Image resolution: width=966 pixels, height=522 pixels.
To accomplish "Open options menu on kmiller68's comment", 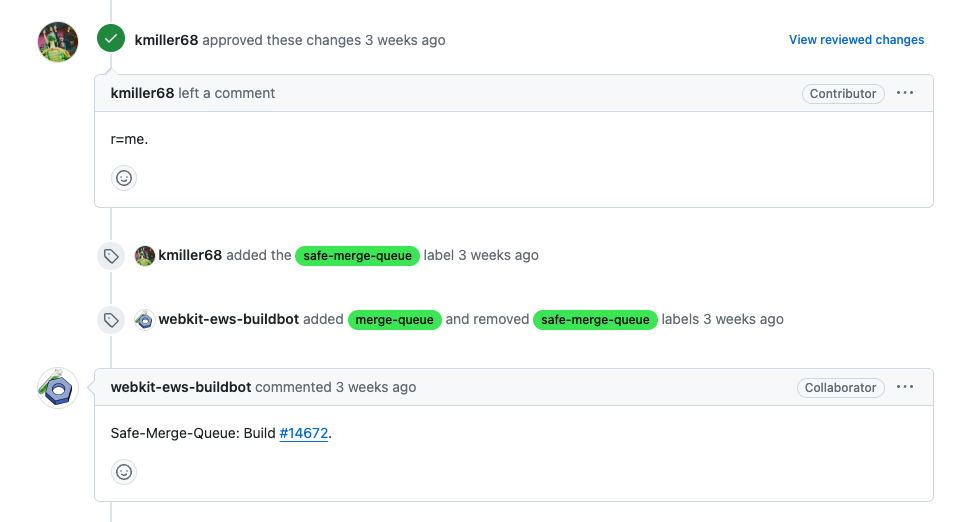I will pyautogui.click(x=905, y=93).
